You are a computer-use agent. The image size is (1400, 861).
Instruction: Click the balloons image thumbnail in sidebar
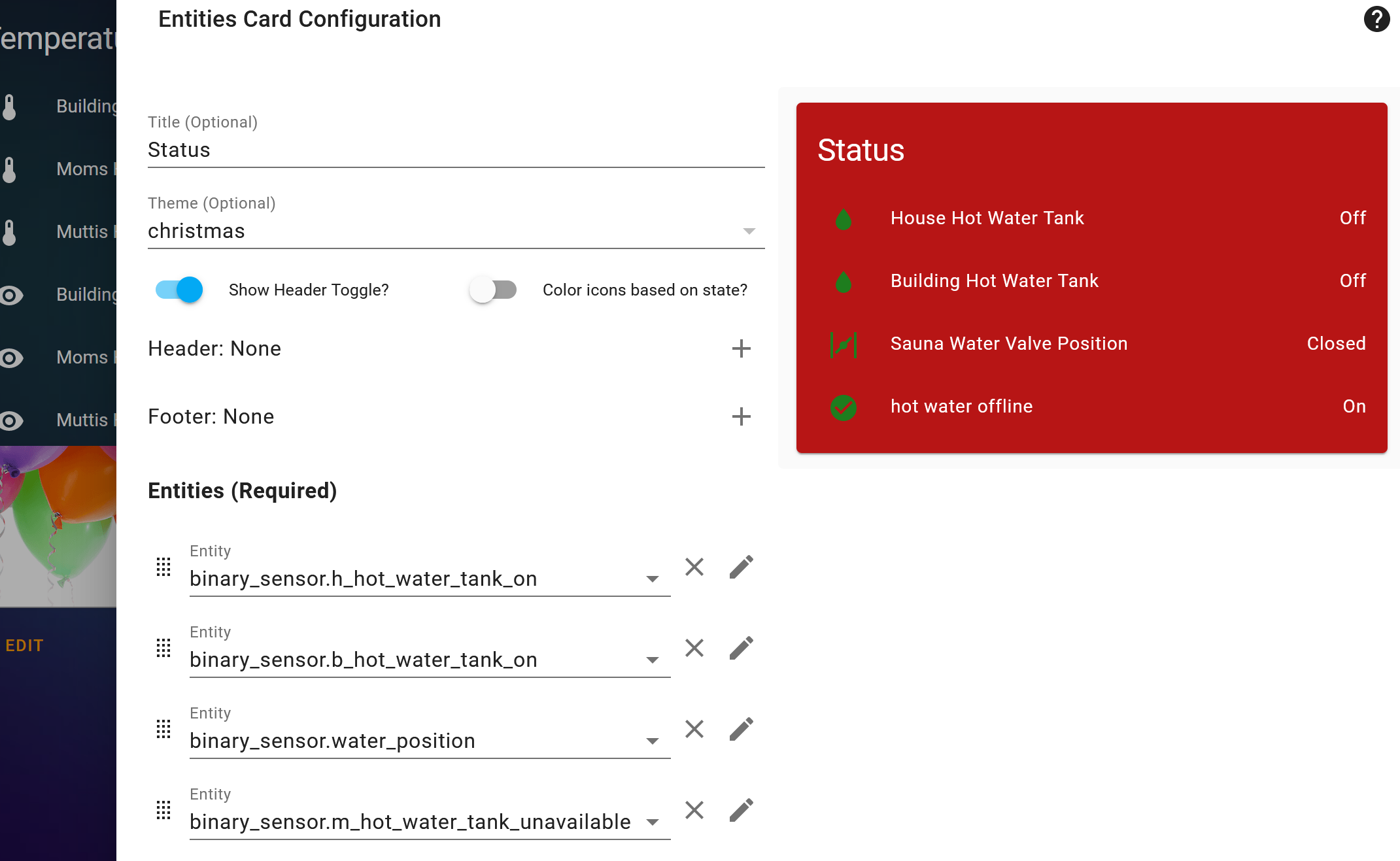coord(58,526)
